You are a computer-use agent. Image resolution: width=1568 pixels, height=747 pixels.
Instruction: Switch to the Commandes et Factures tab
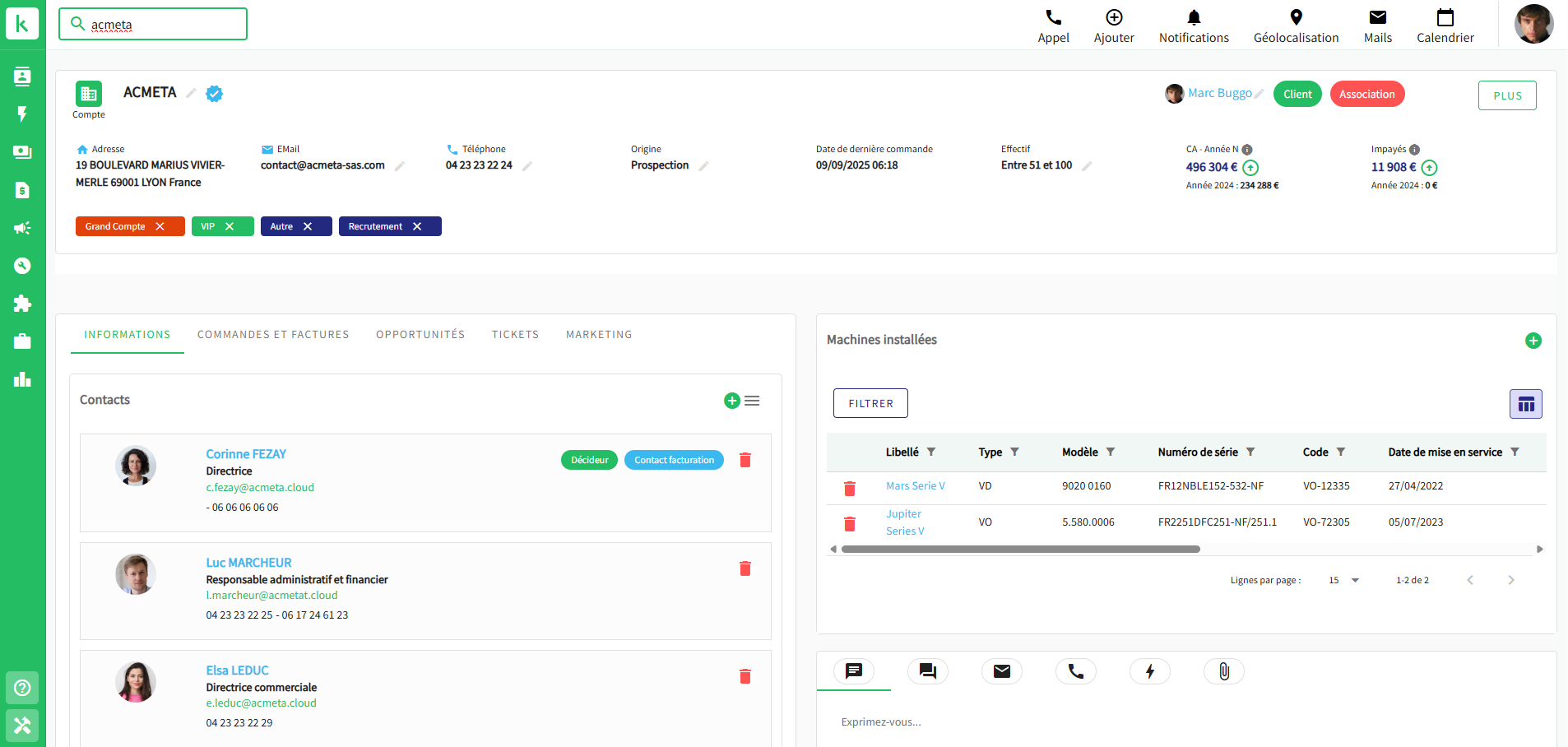click(x=273, y=335)
